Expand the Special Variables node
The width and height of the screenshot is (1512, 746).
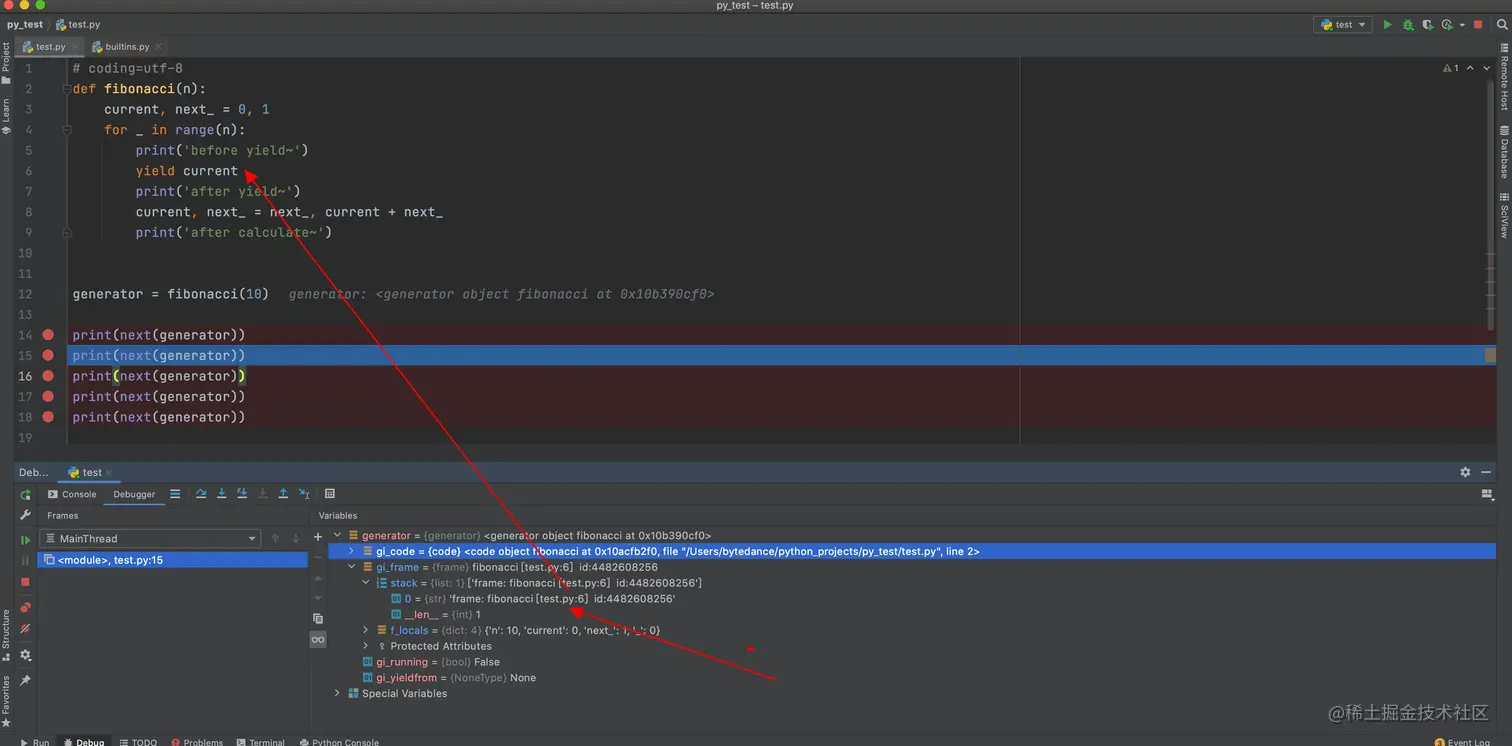click(x=338, y=693)
